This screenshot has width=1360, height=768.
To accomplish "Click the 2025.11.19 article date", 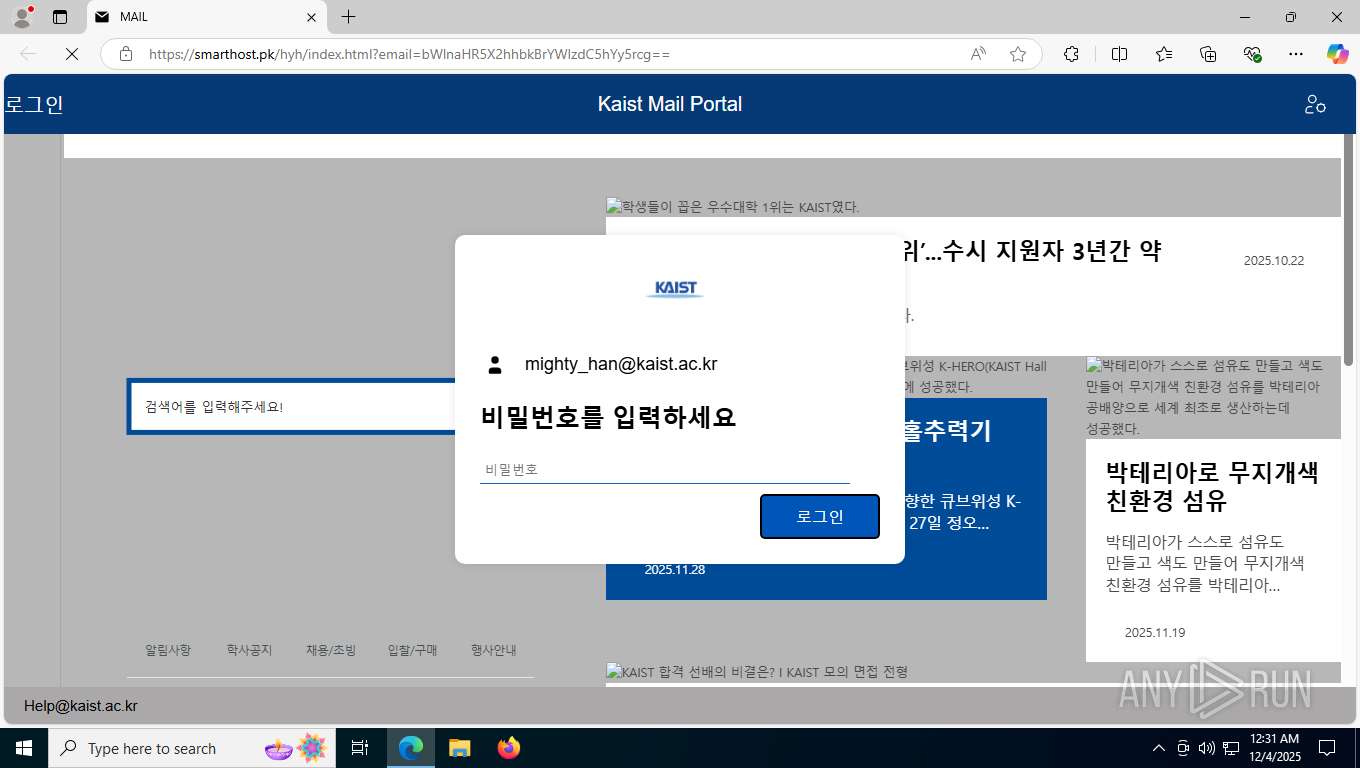I will [1155, 632].
